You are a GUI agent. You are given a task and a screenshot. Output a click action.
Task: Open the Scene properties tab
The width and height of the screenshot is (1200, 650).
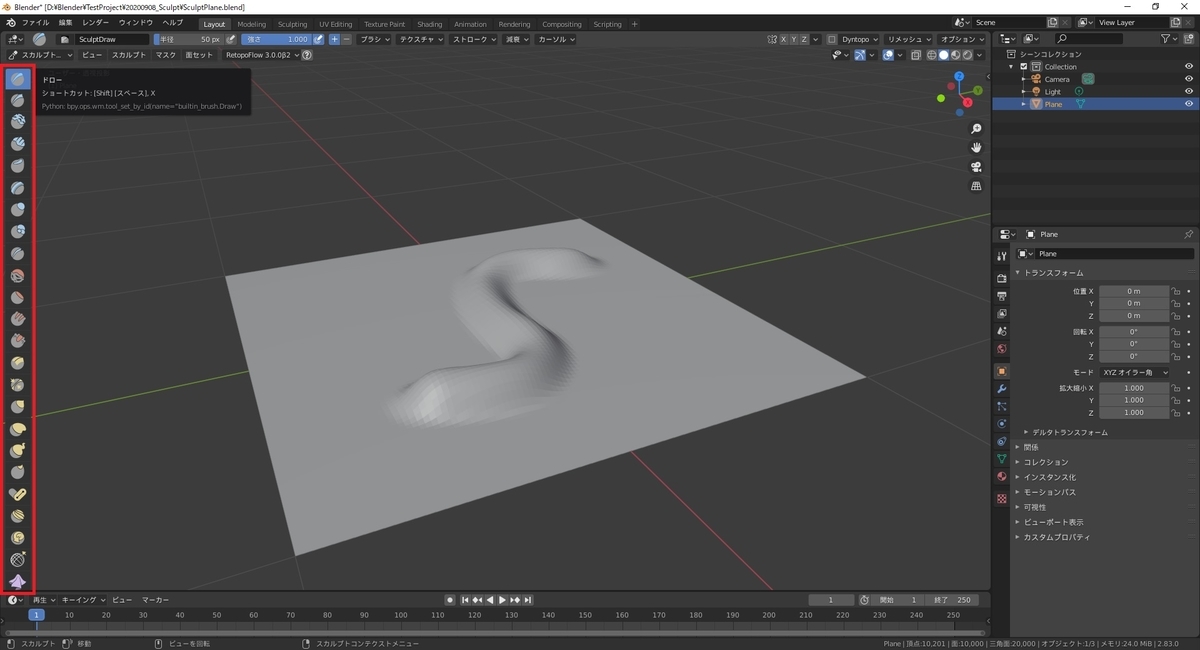(1002, 331)
